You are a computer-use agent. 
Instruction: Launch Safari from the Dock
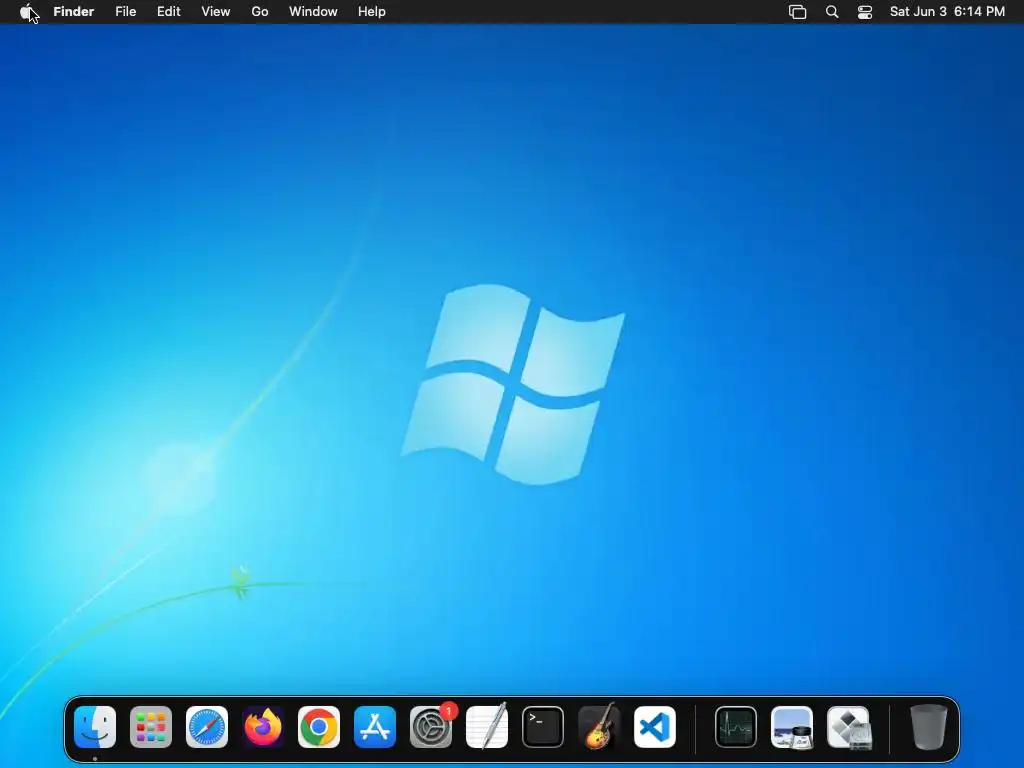207,727
